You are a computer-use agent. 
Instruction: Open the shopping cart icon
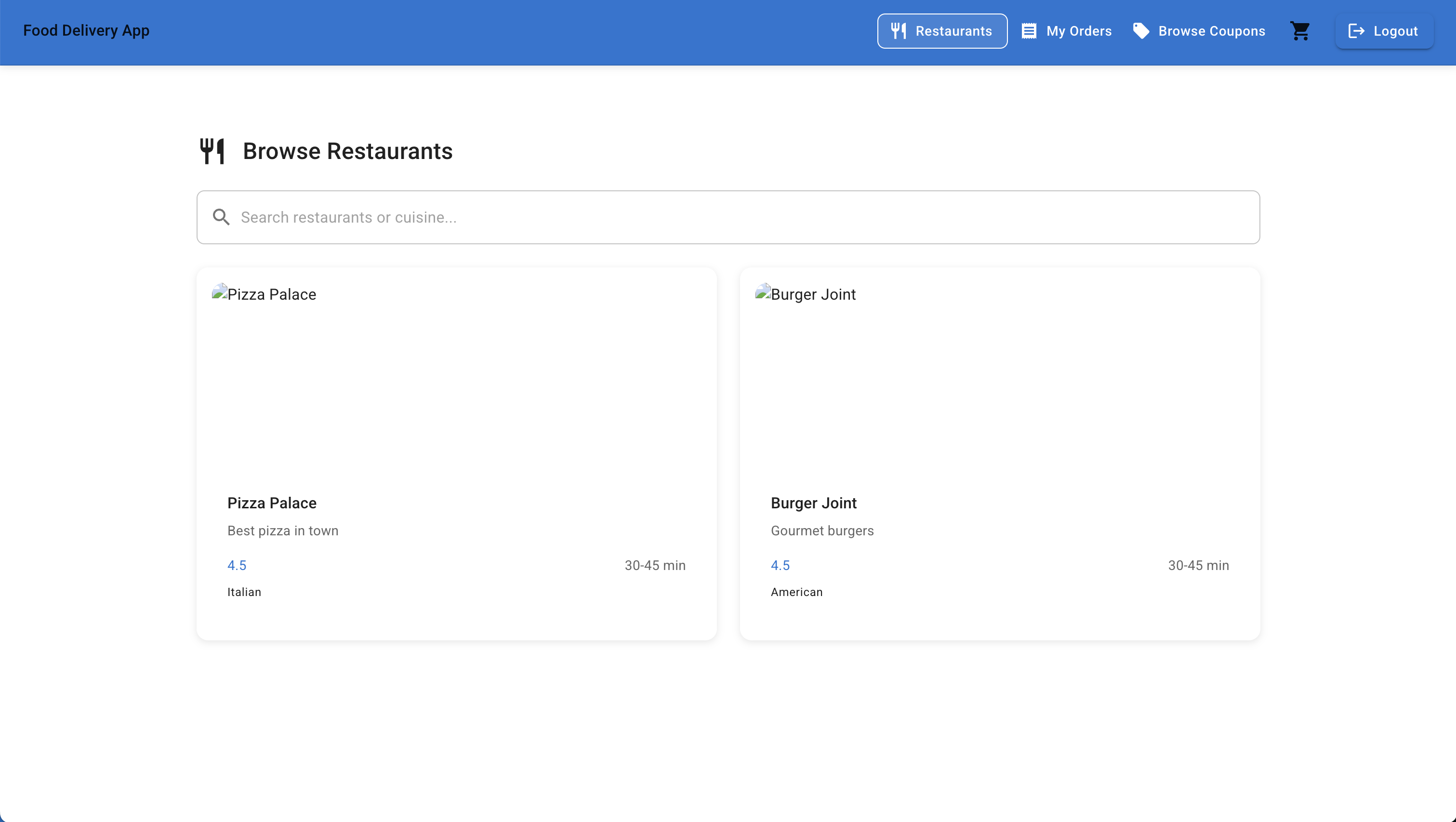point(1299,31)
